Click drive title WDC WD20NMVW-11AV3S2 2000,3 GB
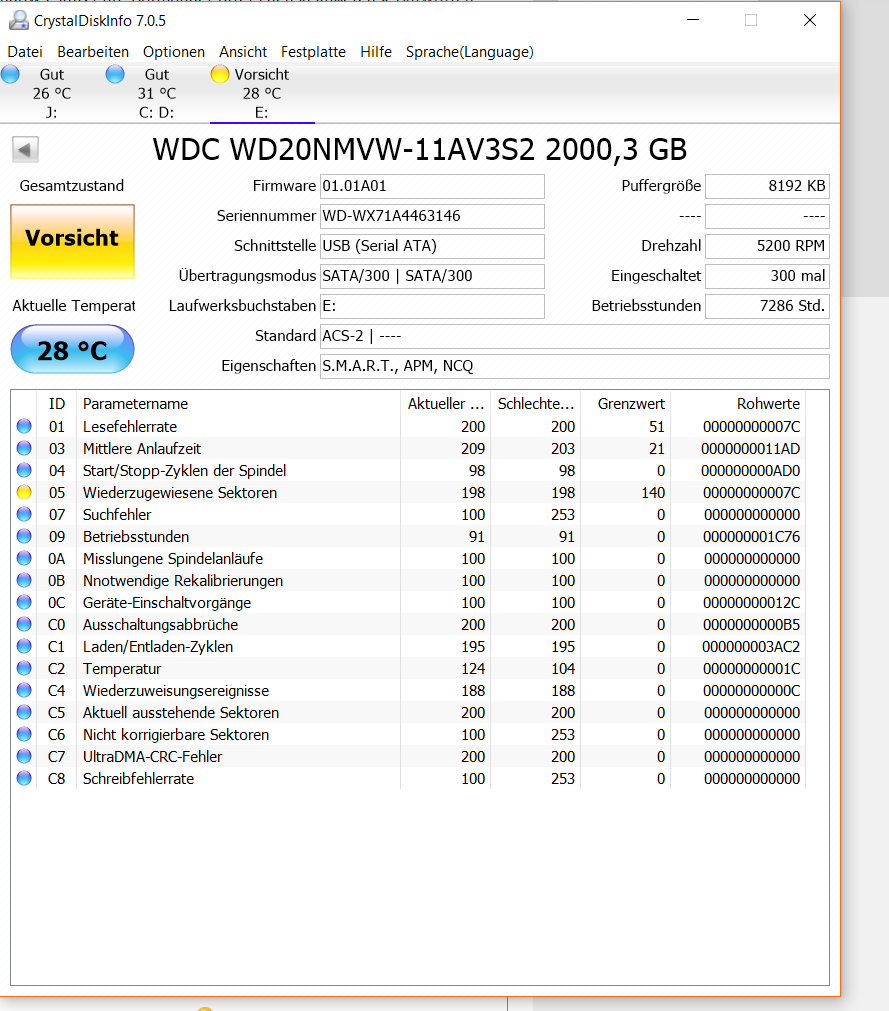 [x=420, y=150]
